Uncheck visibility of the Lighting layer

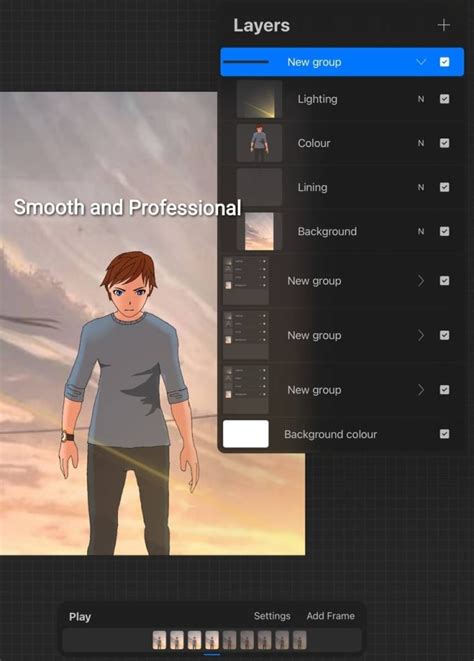[444, 99]
